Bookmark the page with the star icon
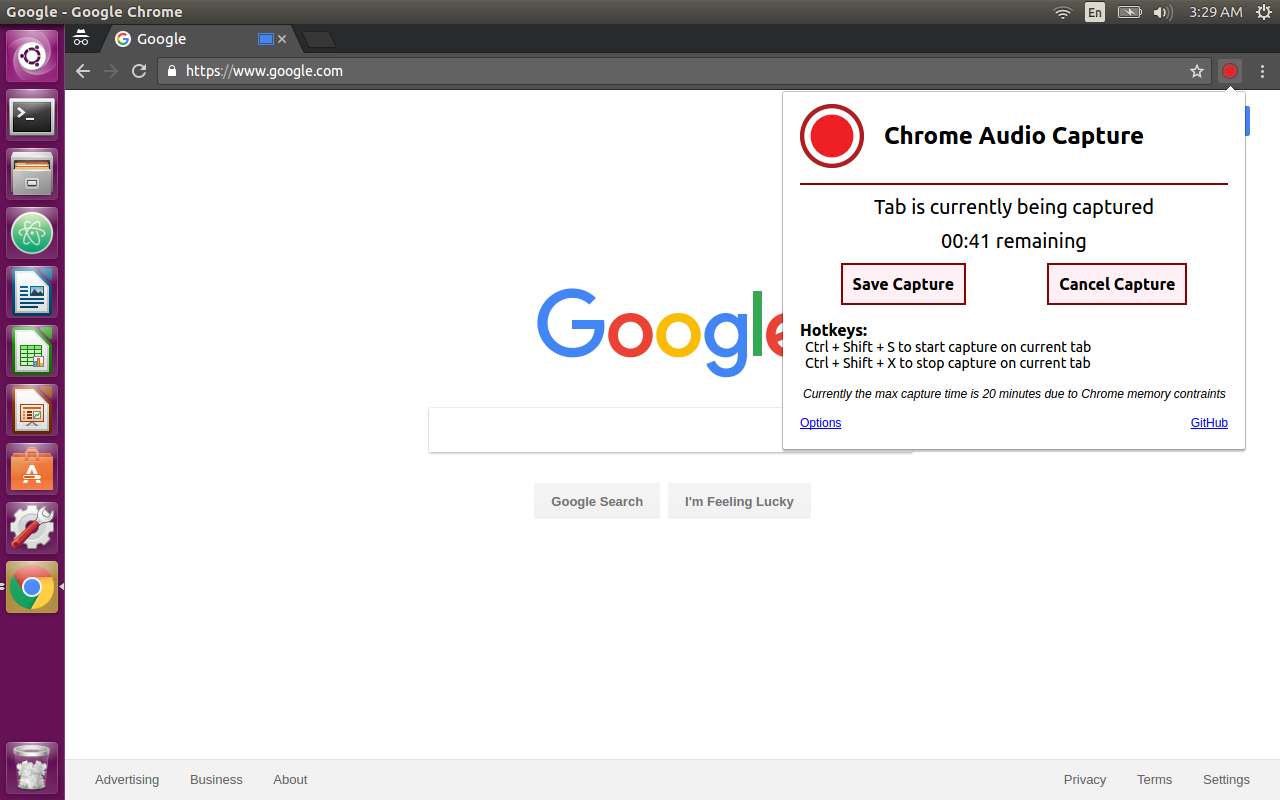Image resolution: width=1280 pixels, height=800 pixels. [1197, 71]
